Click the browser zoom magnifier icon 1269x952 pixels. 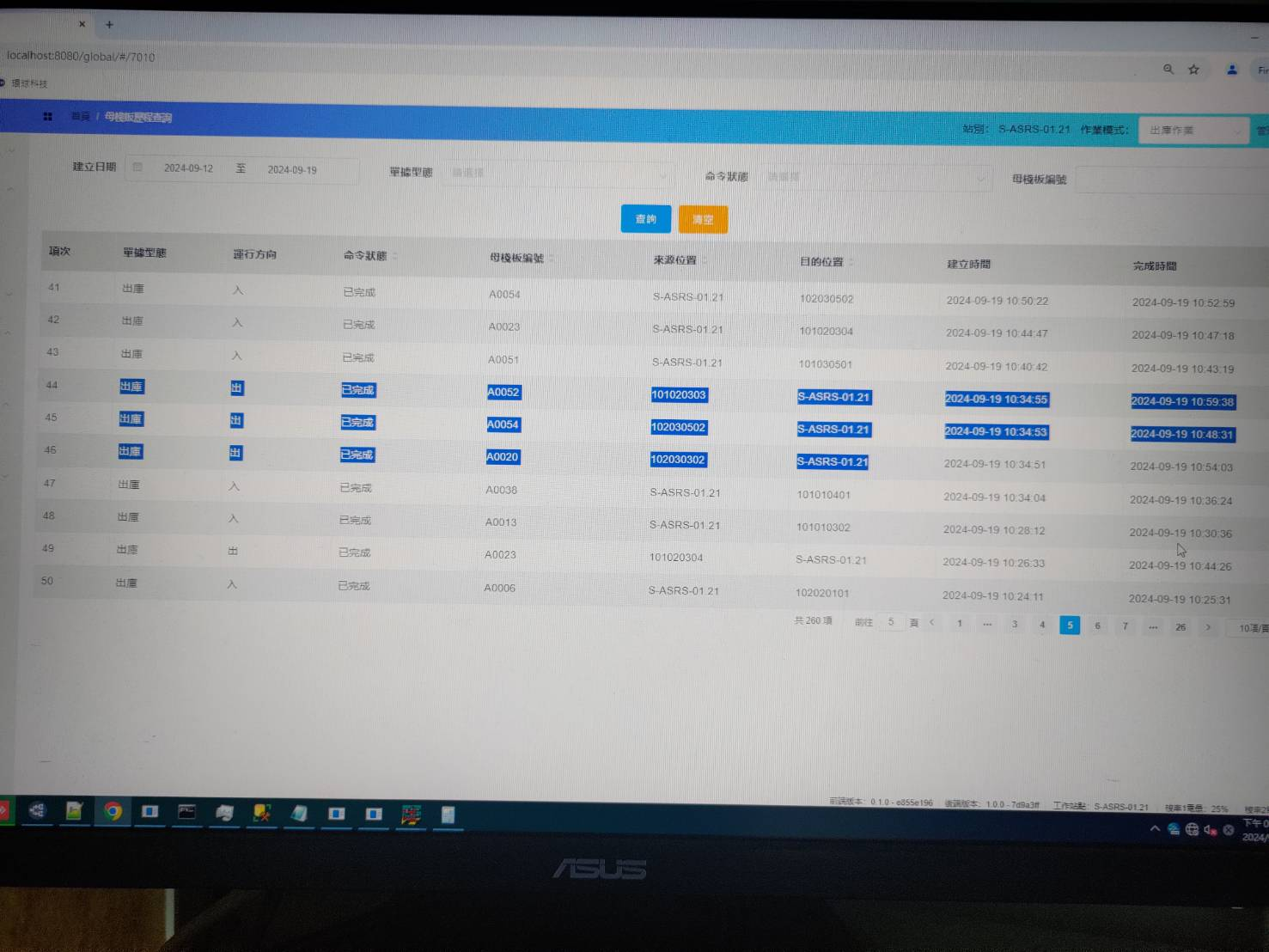1168,69
